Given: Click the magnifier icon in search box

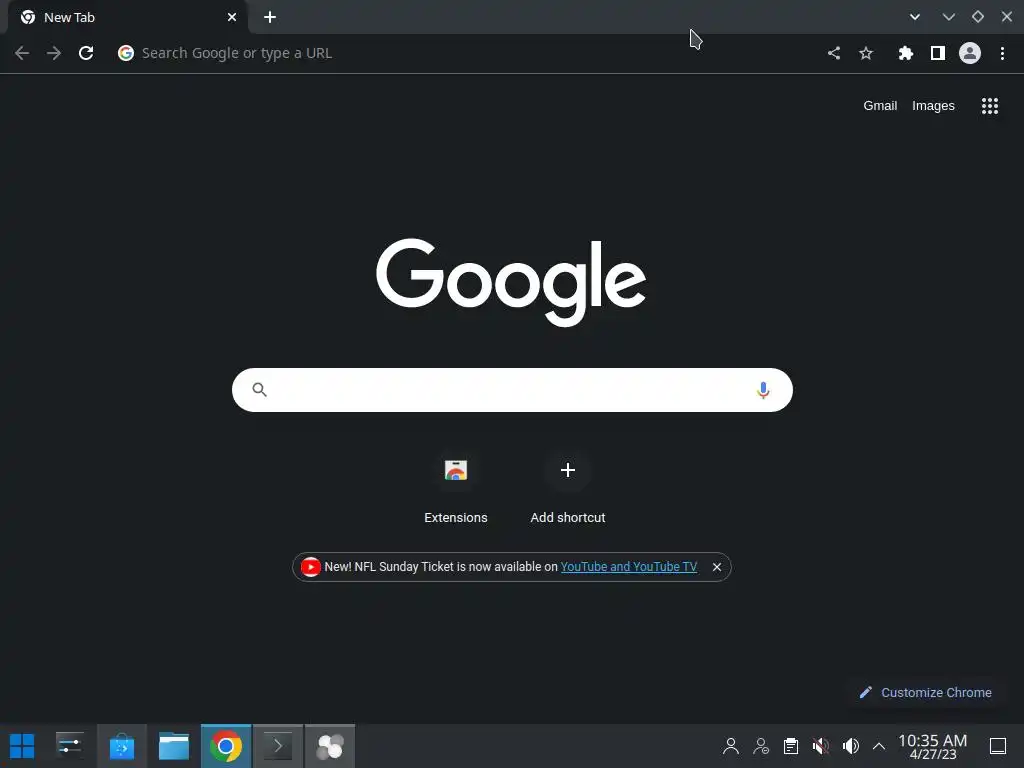Looking at the screenshot, I should (259, 390).
